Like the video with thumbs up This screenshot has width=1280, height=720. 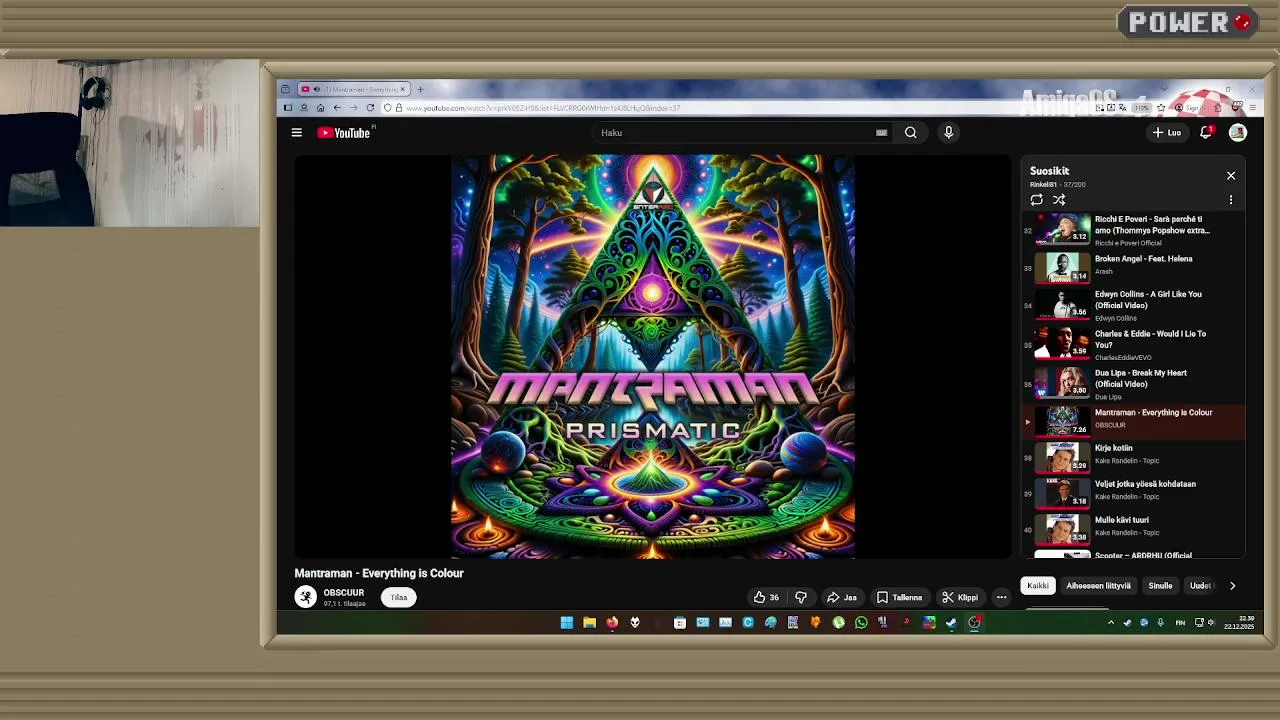(766, 598)
